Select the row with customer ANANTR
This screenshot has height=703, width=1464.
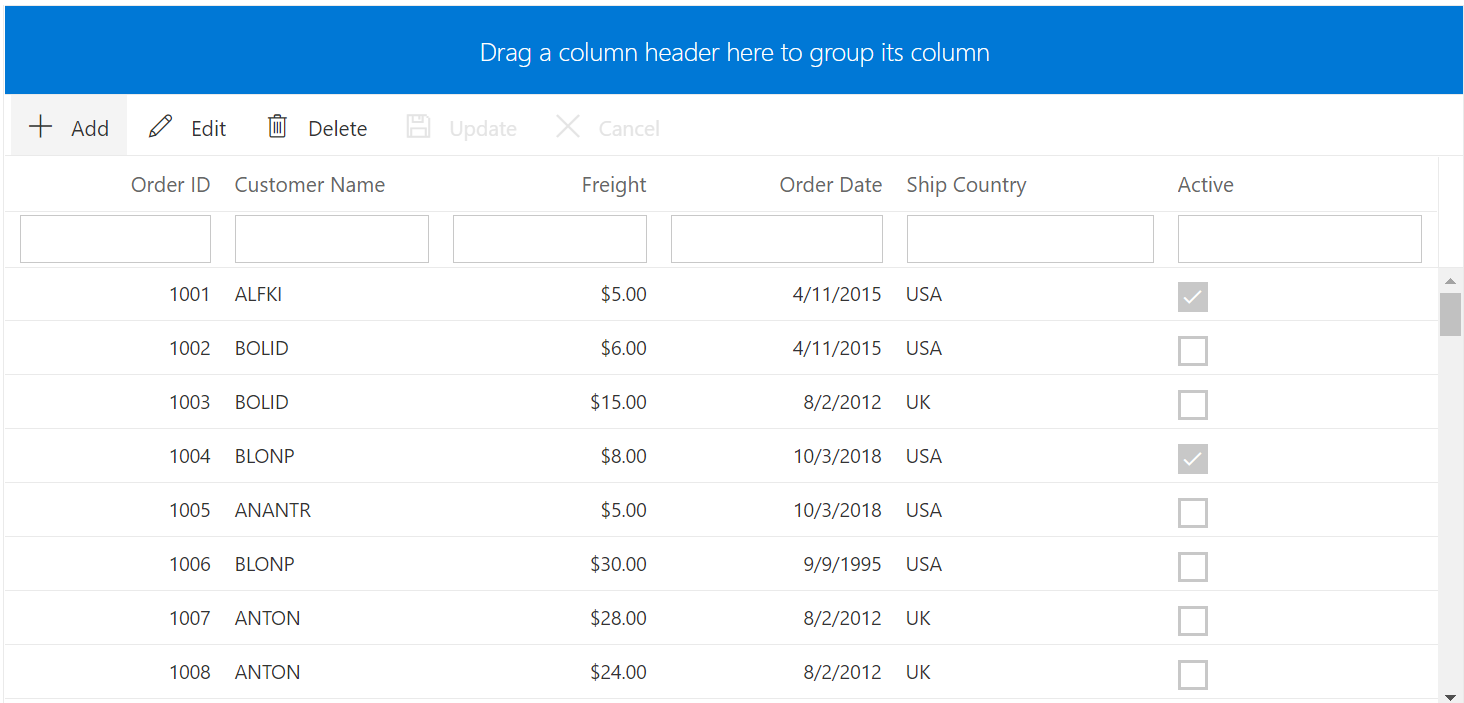click(272, 510)
